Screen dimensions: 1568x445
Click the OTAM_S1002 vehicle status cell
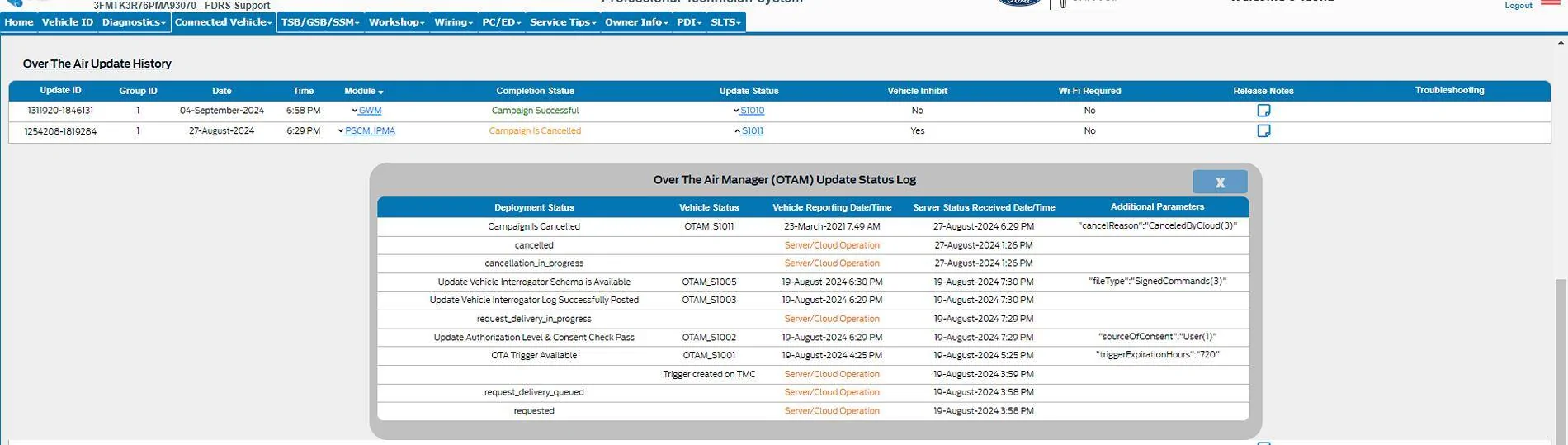point(709,337)
